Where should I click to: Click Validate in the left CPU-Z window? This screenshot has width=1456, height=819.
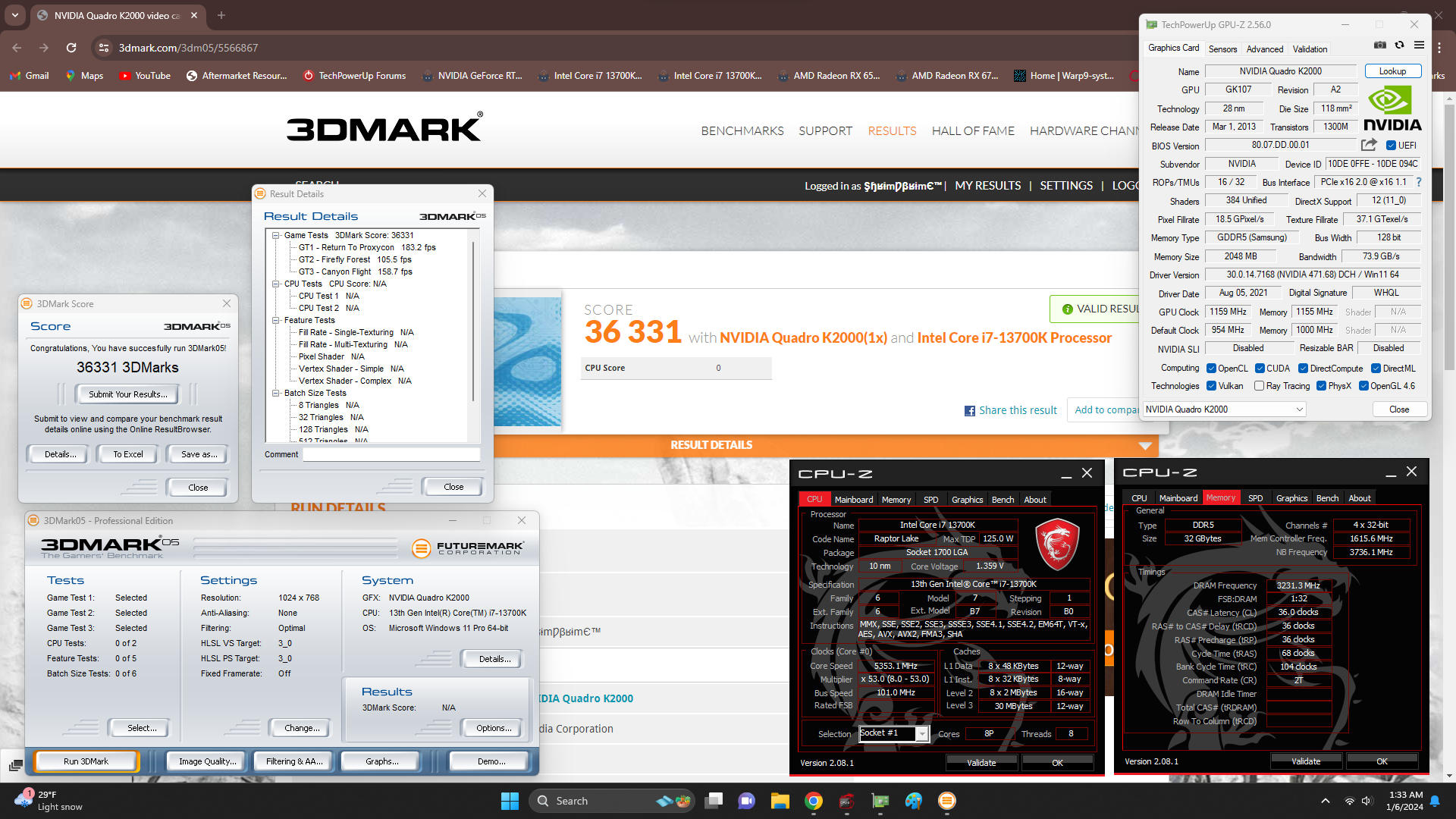(981, 763)
